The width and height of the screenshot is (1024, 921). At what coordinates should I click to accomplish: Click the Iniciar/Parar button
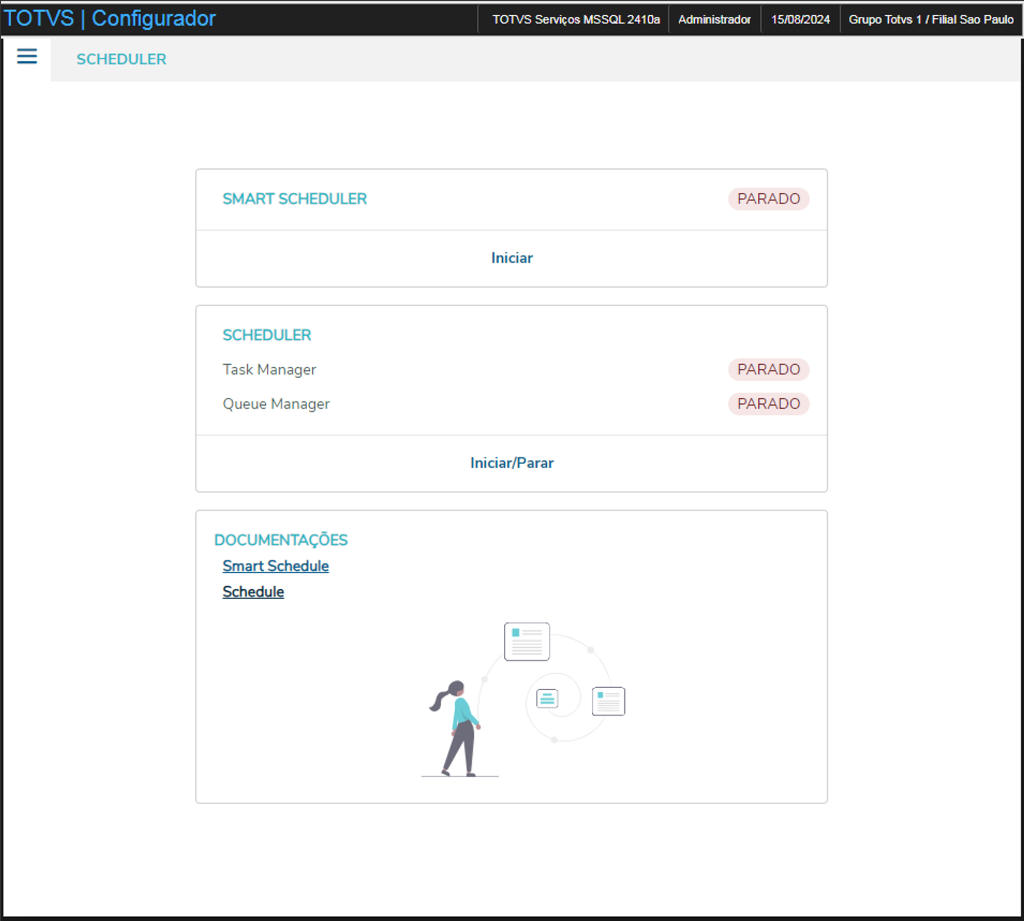click(x=511, y=463)
